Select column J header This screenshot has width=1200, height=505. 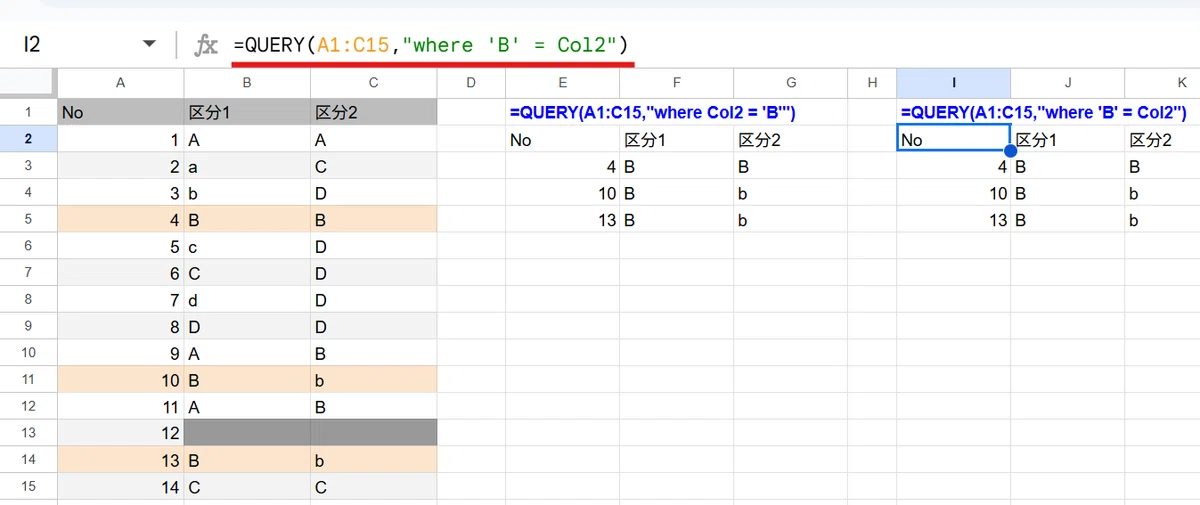click(1067, 83)
